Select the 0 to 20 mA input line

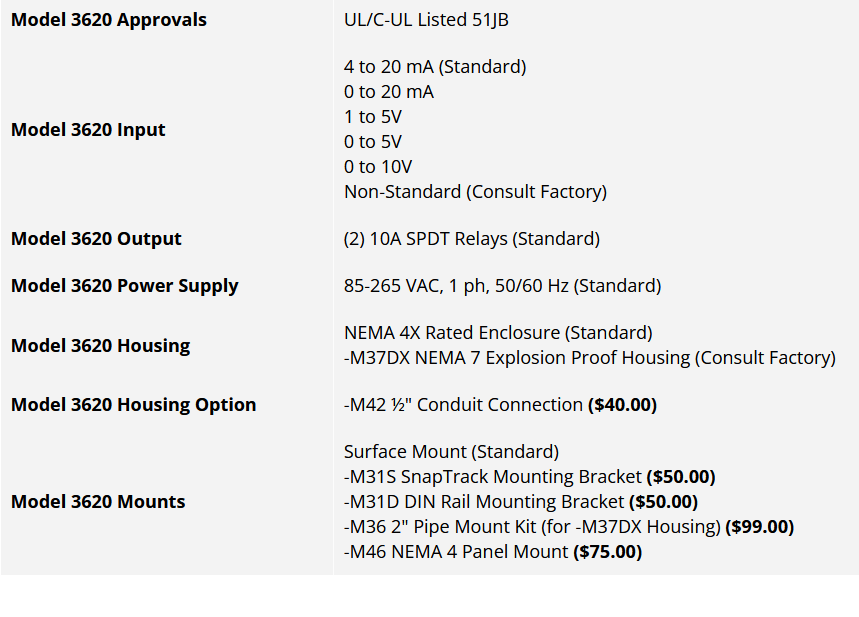pos(389,92)
